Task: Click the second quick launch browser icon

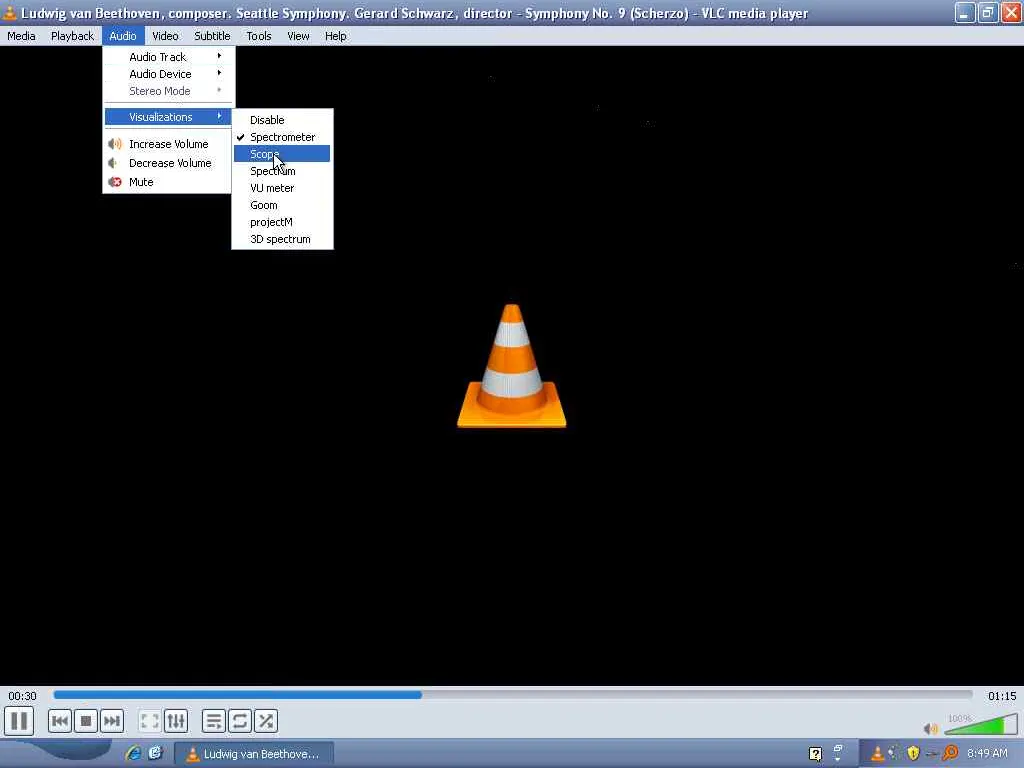Action: [x=155, y=754]
